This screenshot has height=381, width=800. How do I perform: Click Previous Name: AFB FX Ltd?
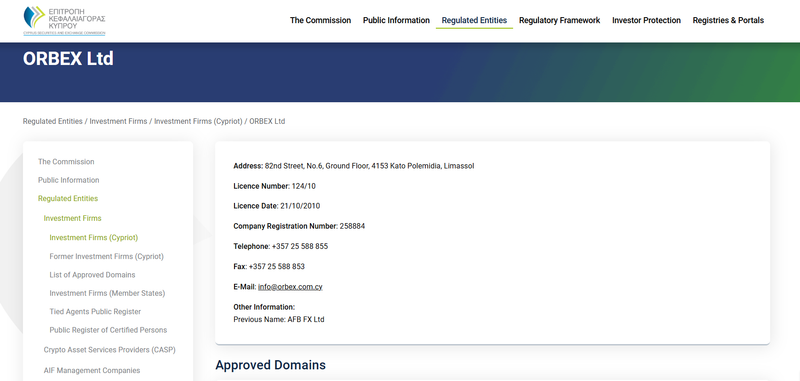(279, 320)
